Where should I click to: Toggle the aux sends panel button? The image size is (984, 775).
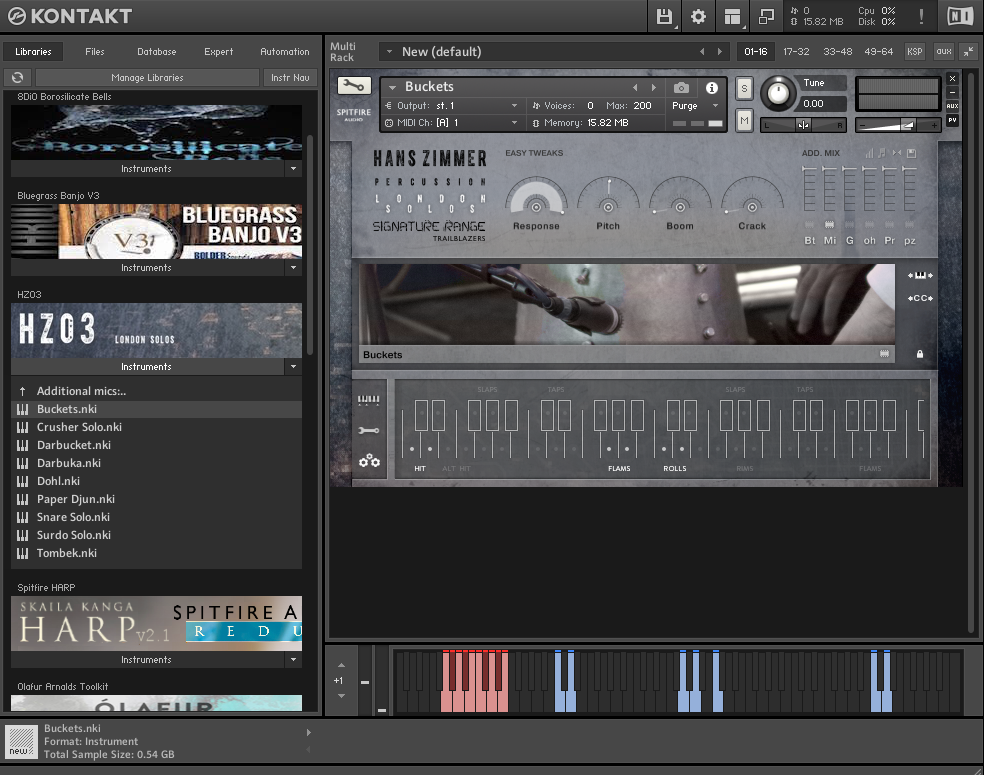point(944,51)
